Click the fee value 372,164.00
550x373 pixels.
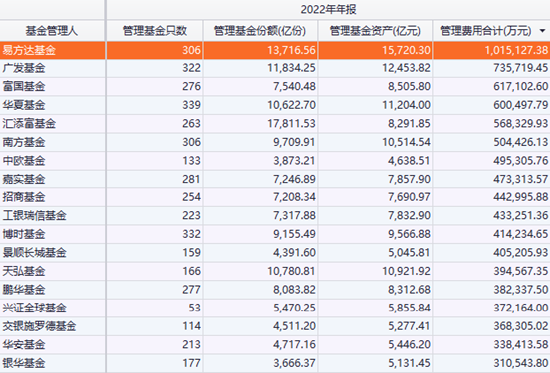[521, 308]
